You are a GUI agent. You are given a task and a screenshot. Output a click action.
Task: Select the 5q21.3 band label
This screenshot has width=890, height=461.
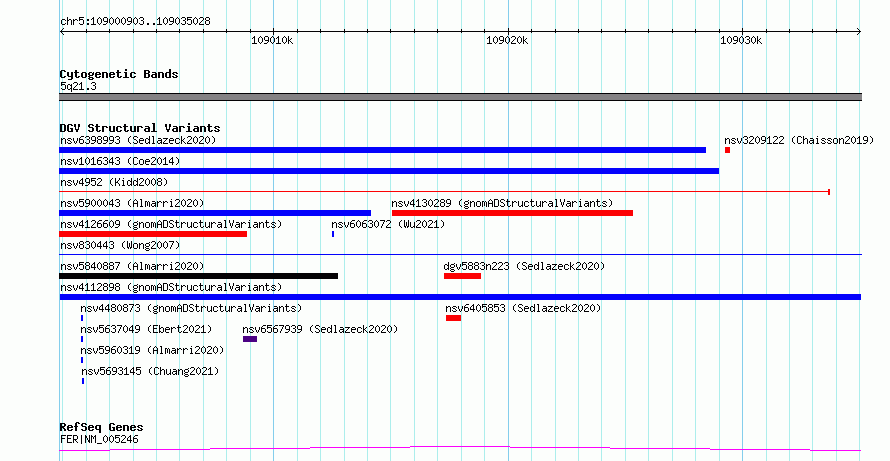pyautogui.click(x=78, y=86)
